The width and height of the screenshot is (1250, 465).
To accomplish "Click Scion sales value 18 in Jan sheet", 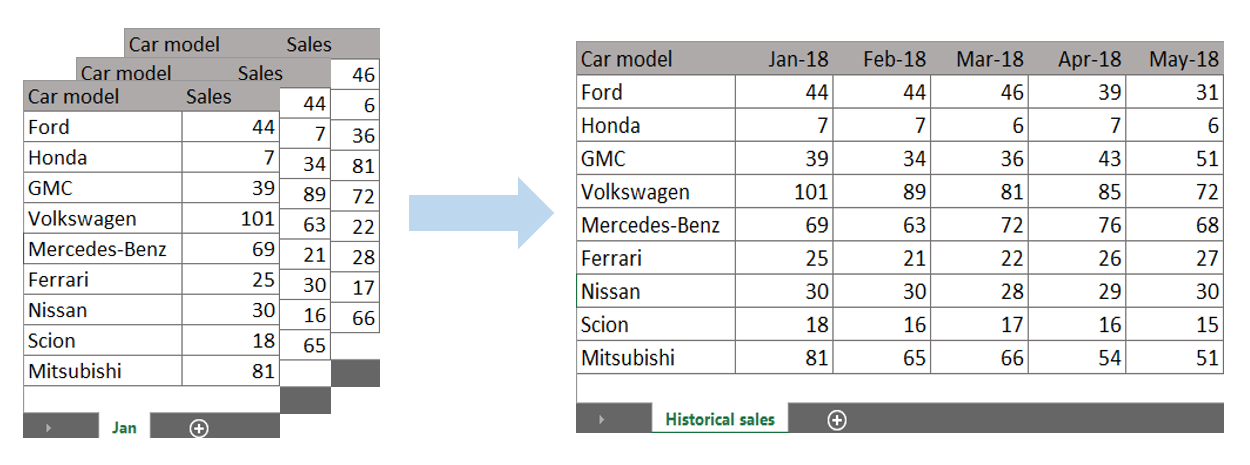I will coord(231,340).
